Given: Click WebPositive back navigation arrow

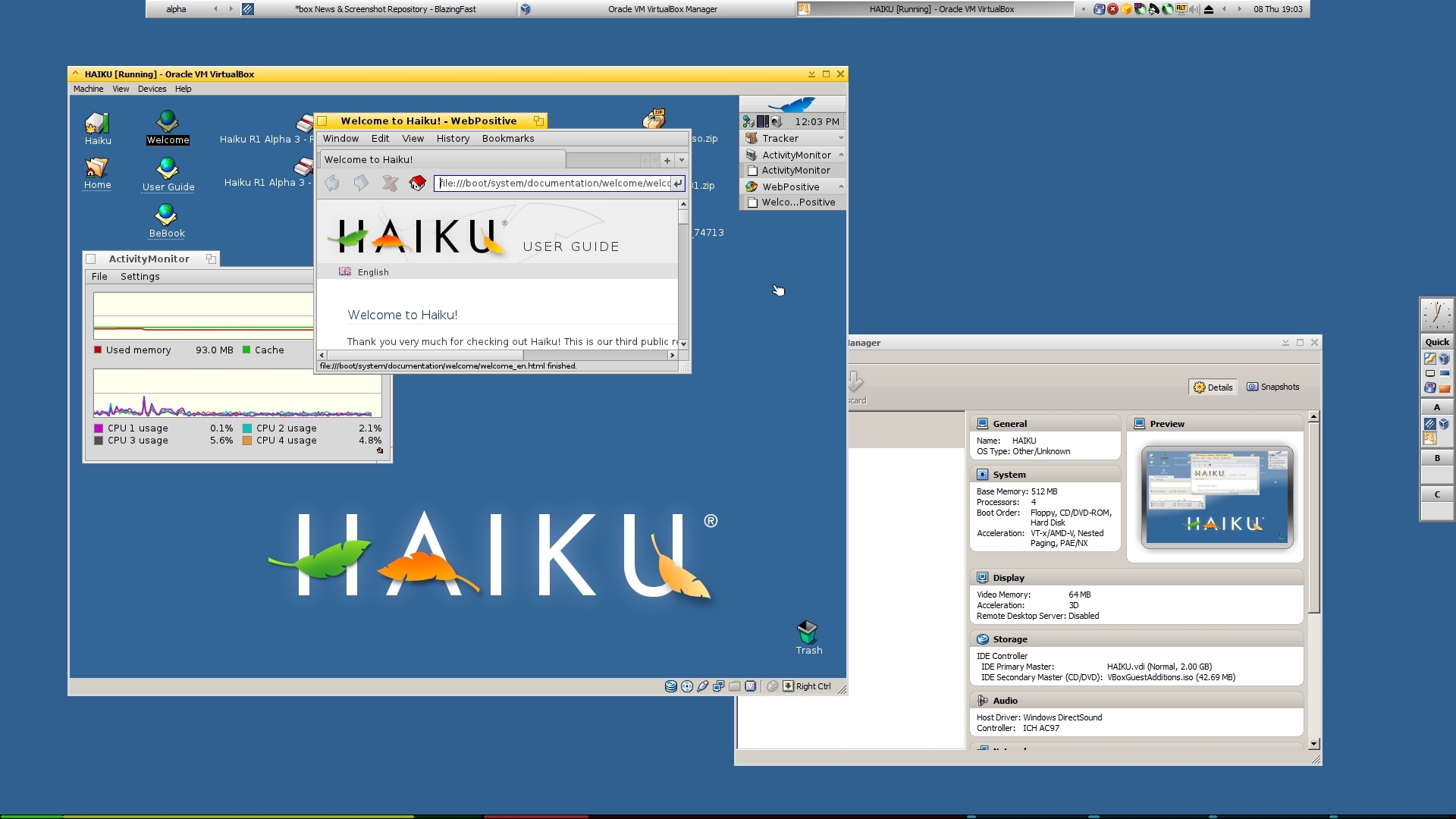Looking at the screenshot, I should 332,183.
